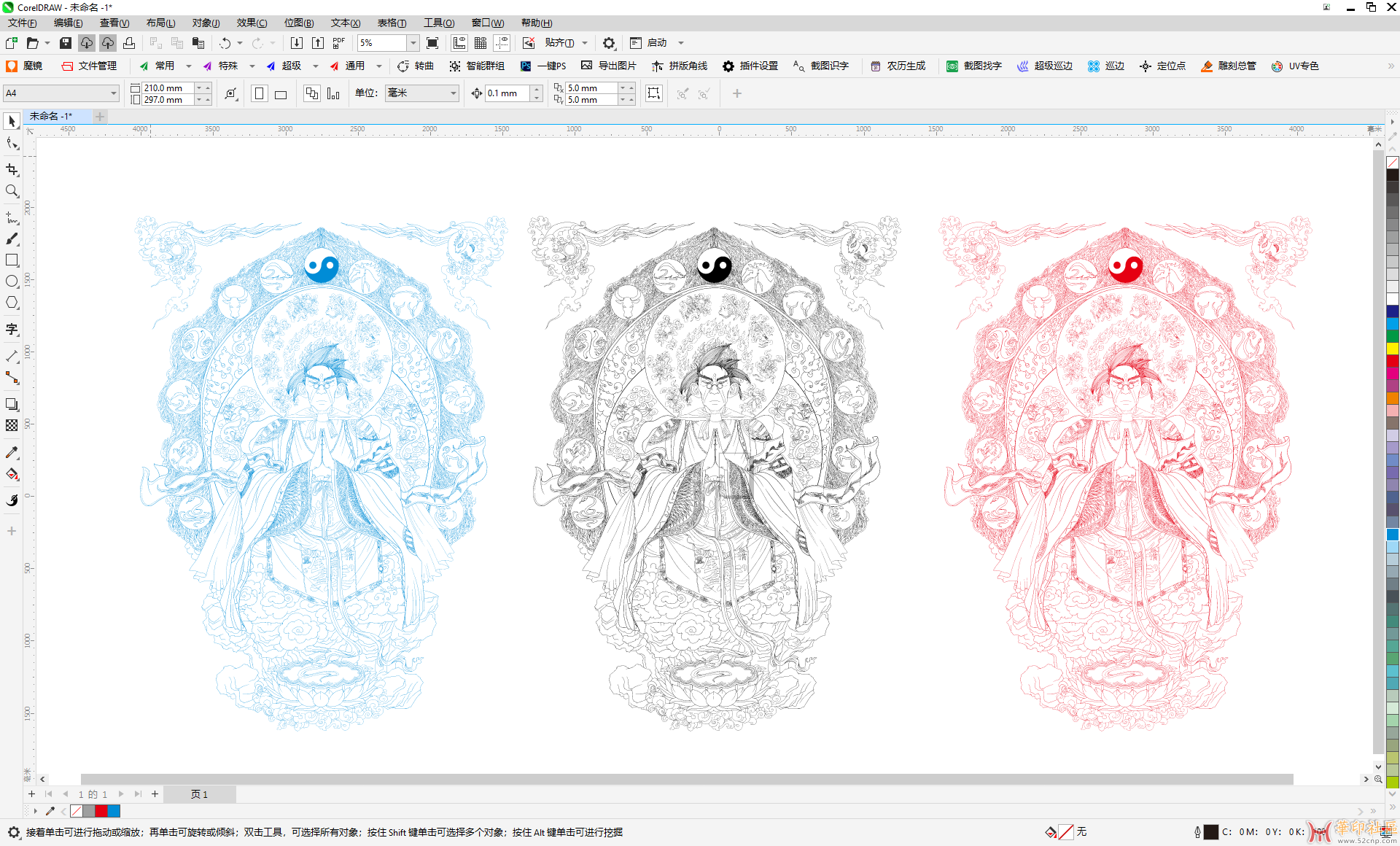Set page orientation to portrait
Screen dimensions: 1400x846
pos(259,93)
